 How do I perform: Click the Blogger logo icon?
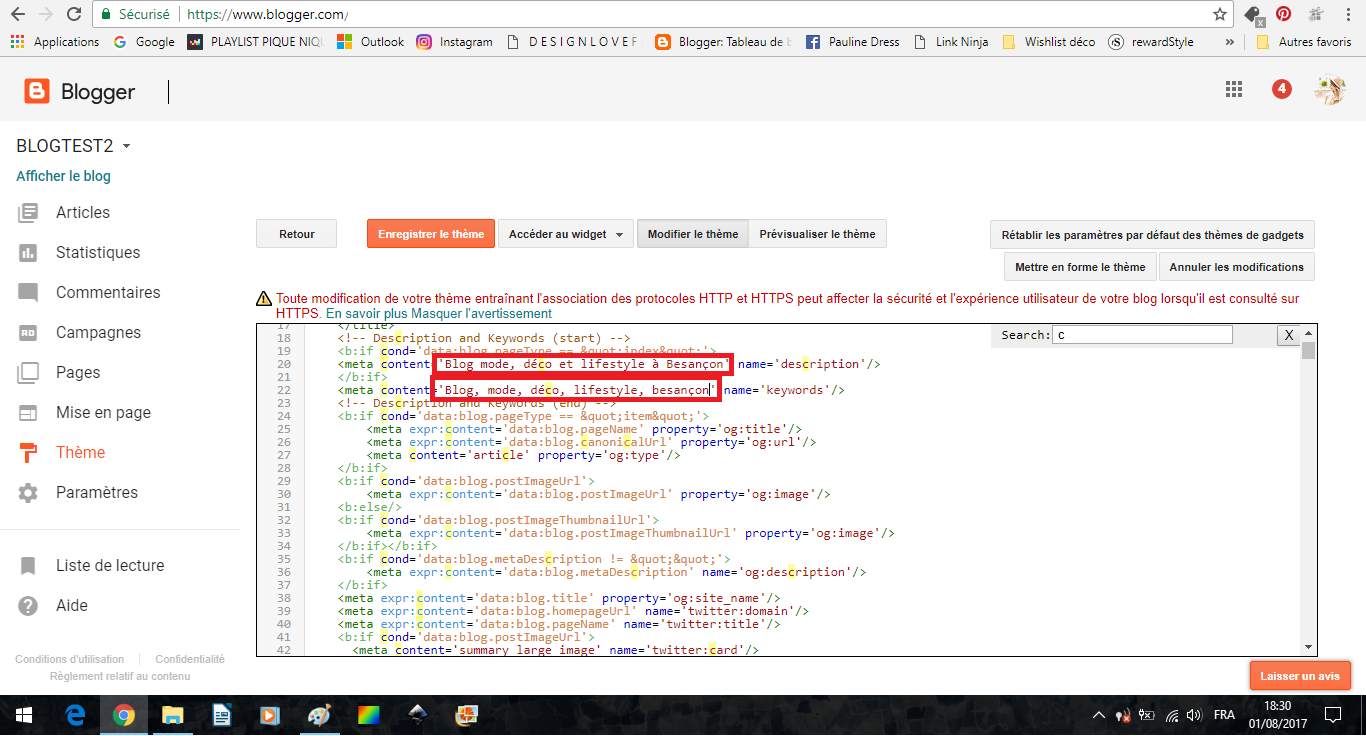pos(37,92)
